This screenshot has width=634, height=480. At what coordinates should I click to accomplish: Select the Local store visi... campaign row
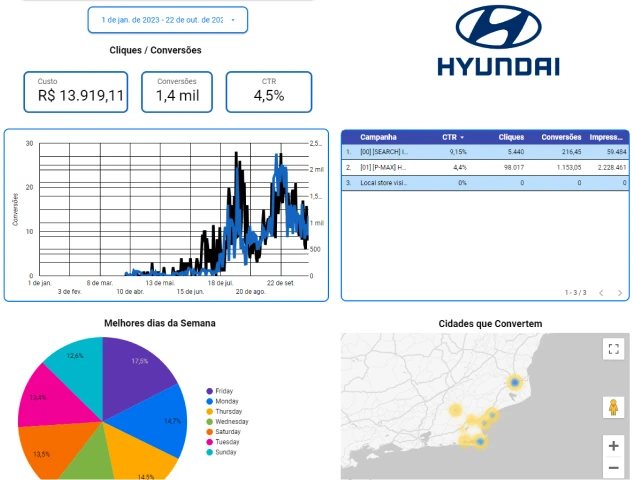coord(485,183)
